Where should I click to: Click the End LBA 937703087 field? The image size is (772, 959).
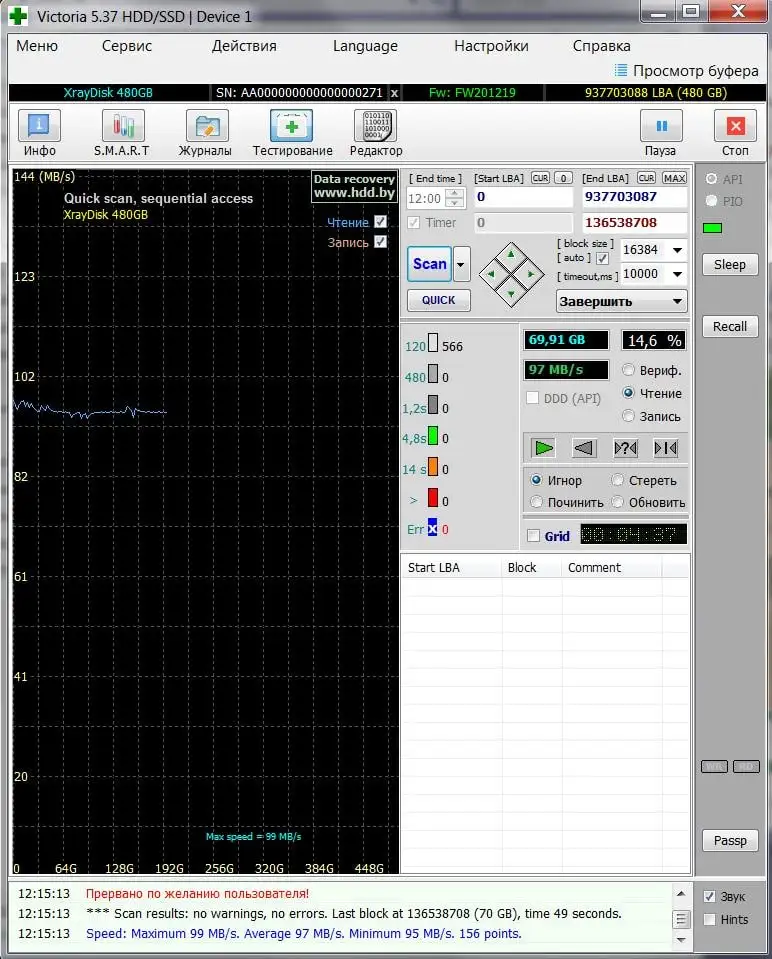pyautogui.click(x=634, y=197)
